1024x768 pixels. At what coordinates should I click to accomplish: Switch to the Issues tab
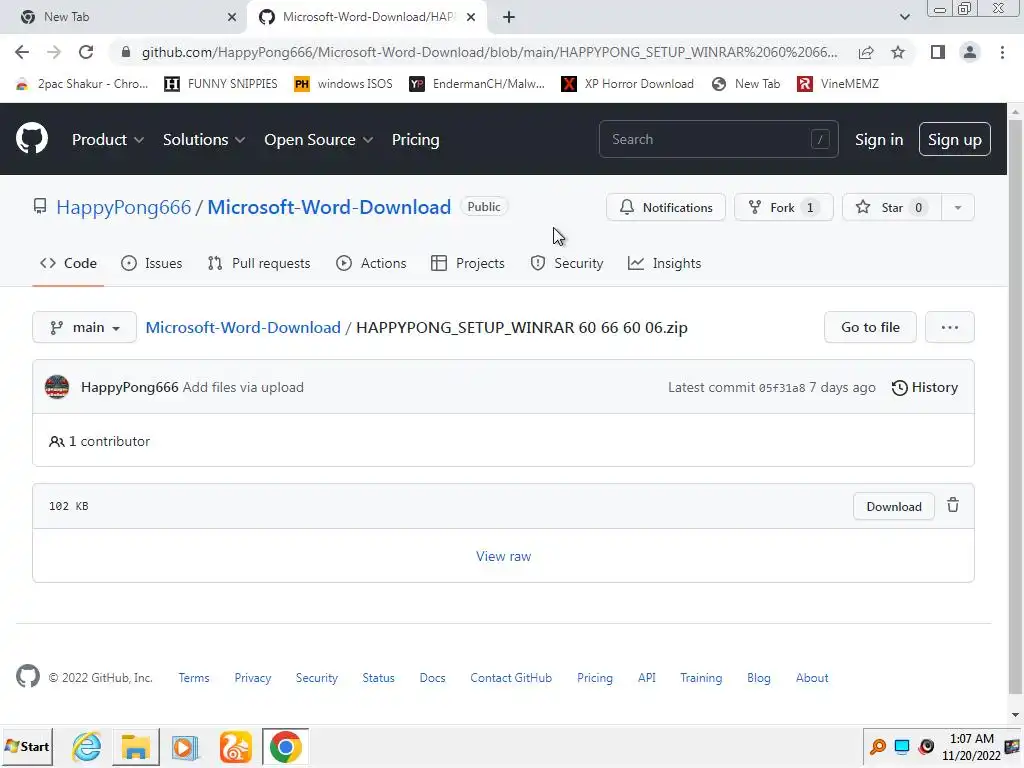[152, 263]
